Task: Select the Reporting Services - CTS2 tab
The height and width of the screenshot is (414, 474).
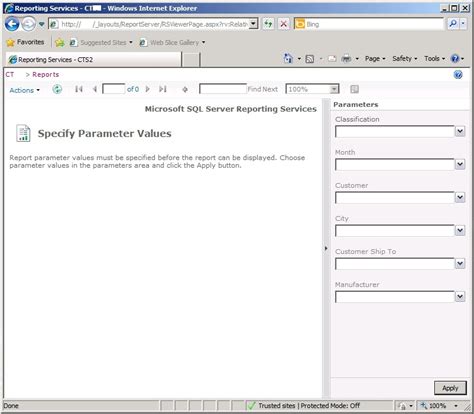Action: point(94,60)
